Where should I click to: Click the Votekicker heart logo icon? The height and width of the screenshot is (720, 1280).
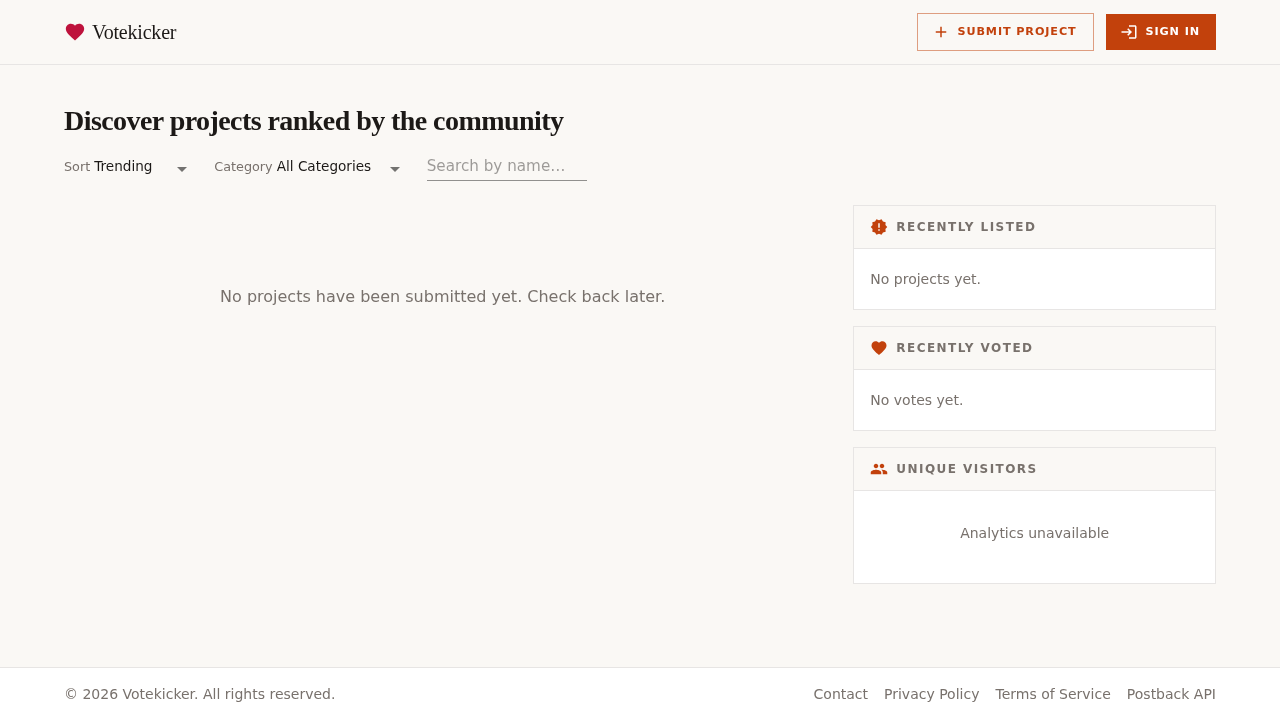(75, 32)
